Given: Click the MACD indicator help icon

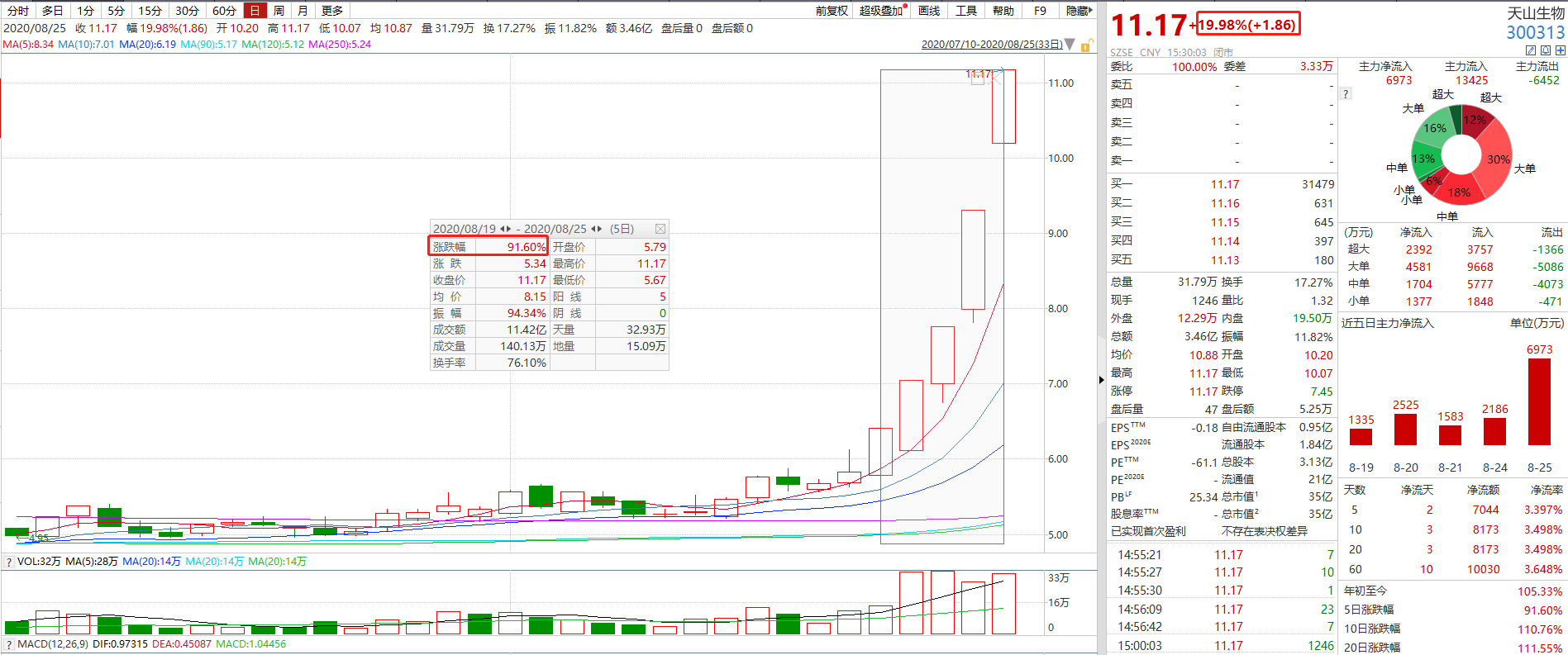Looking at the screenshot, I should pyautogui.click(x=9, y=644).
